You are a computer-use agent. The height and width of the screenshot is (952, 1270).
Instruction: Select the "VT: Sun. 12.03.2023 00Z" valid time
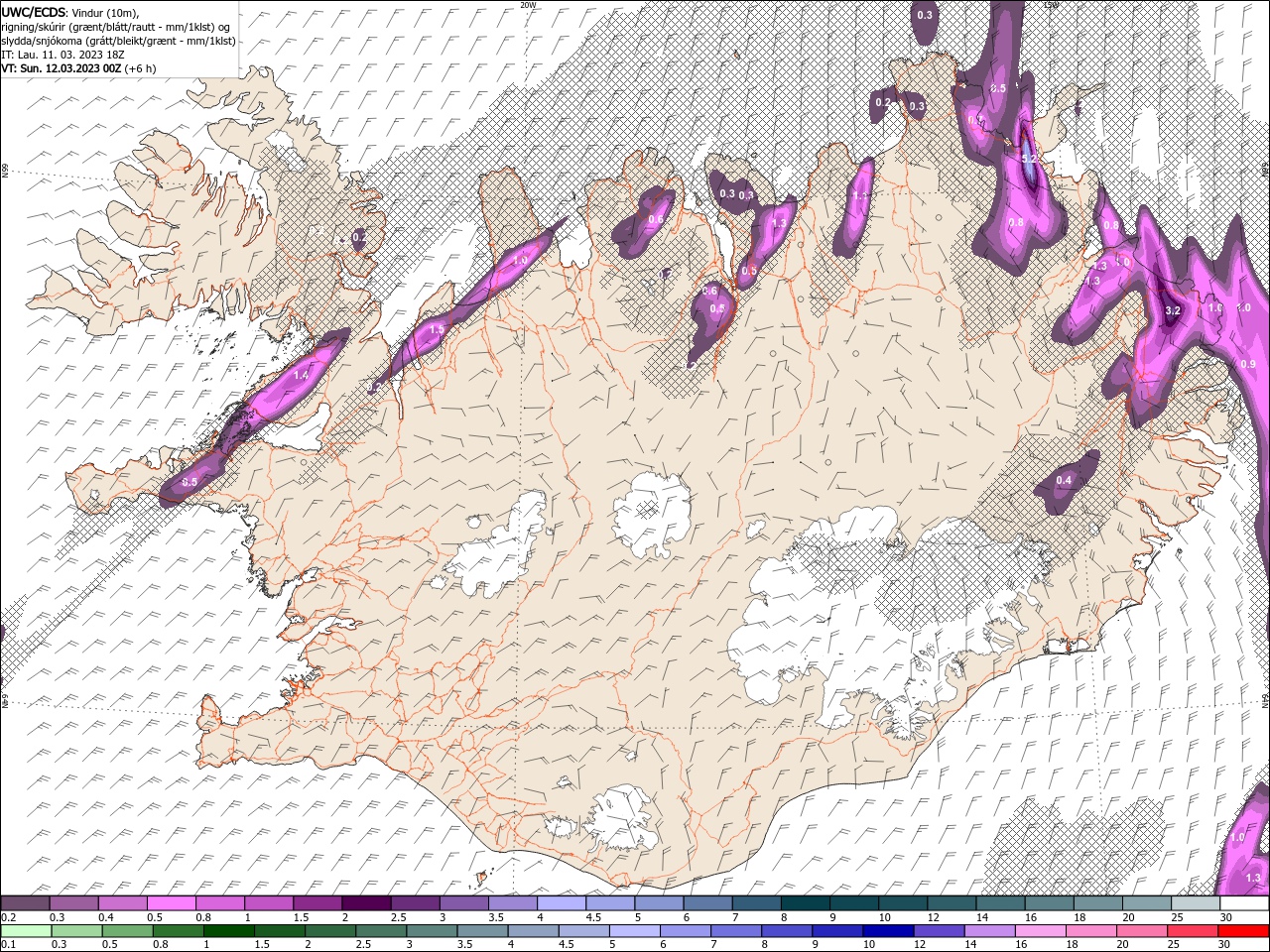61,68
